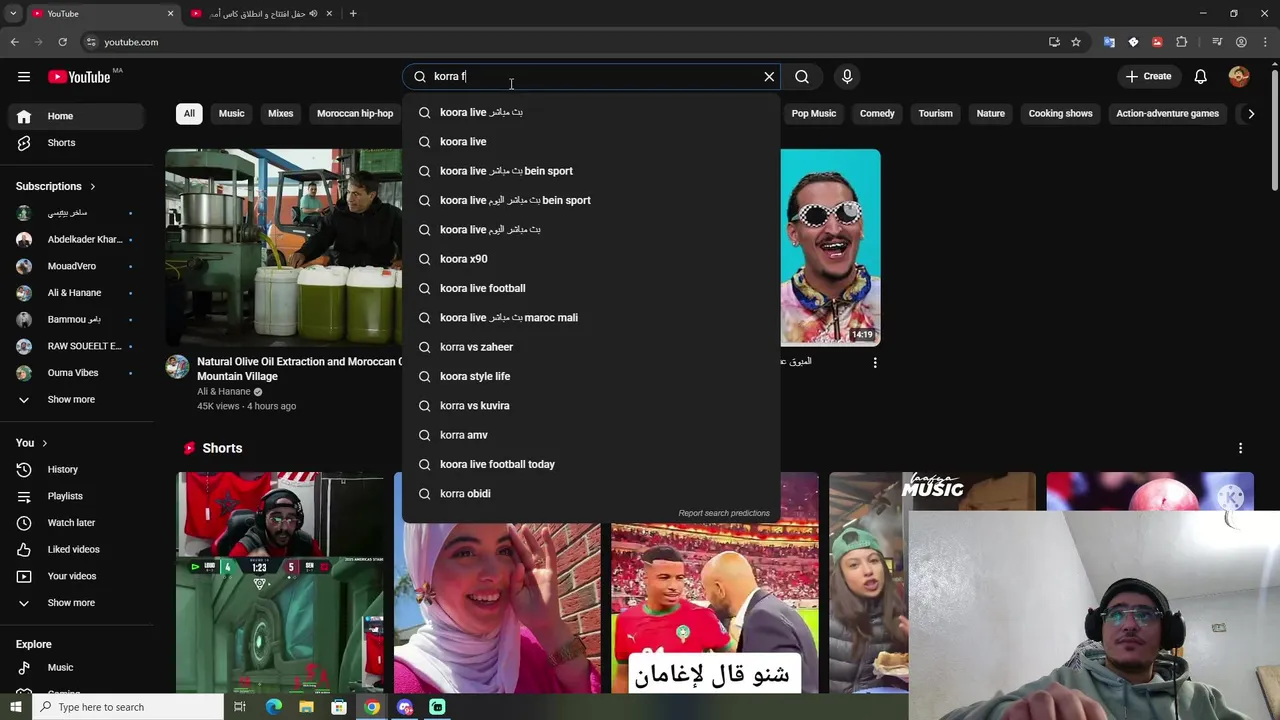The image size is (1280, 720).
Task: Open the Shorts shelf more options menu
Action: pyautogui.click(x=1240, y=448)
